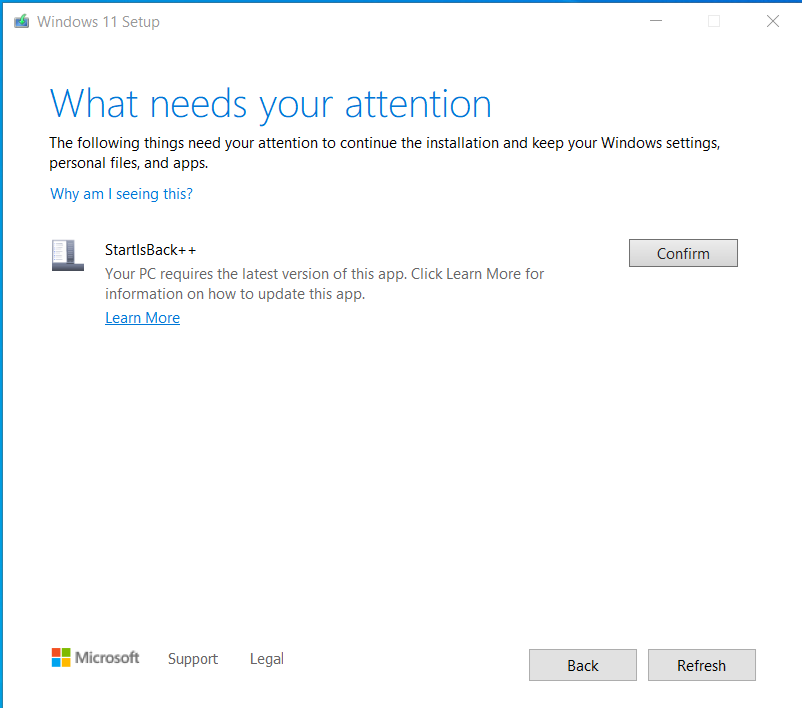The height and width of the screenshot is (708, 802).
Task: Confirm the StartIsBack++ compatibility issue
Action: [683, 253]
